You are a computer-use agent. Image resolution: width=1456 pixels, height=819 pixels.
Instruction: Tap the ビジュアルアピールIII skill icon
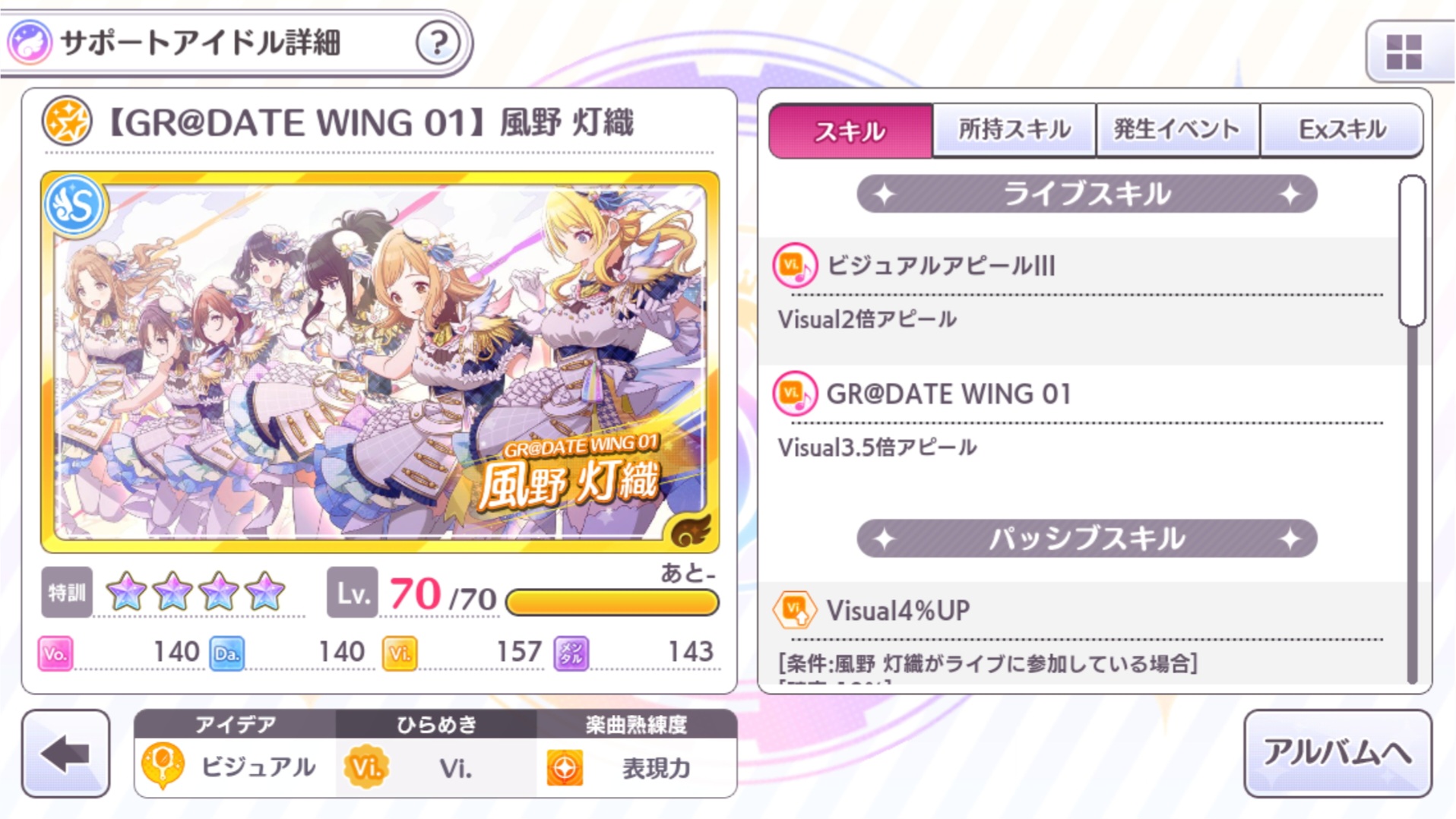[x=794, y=266]
